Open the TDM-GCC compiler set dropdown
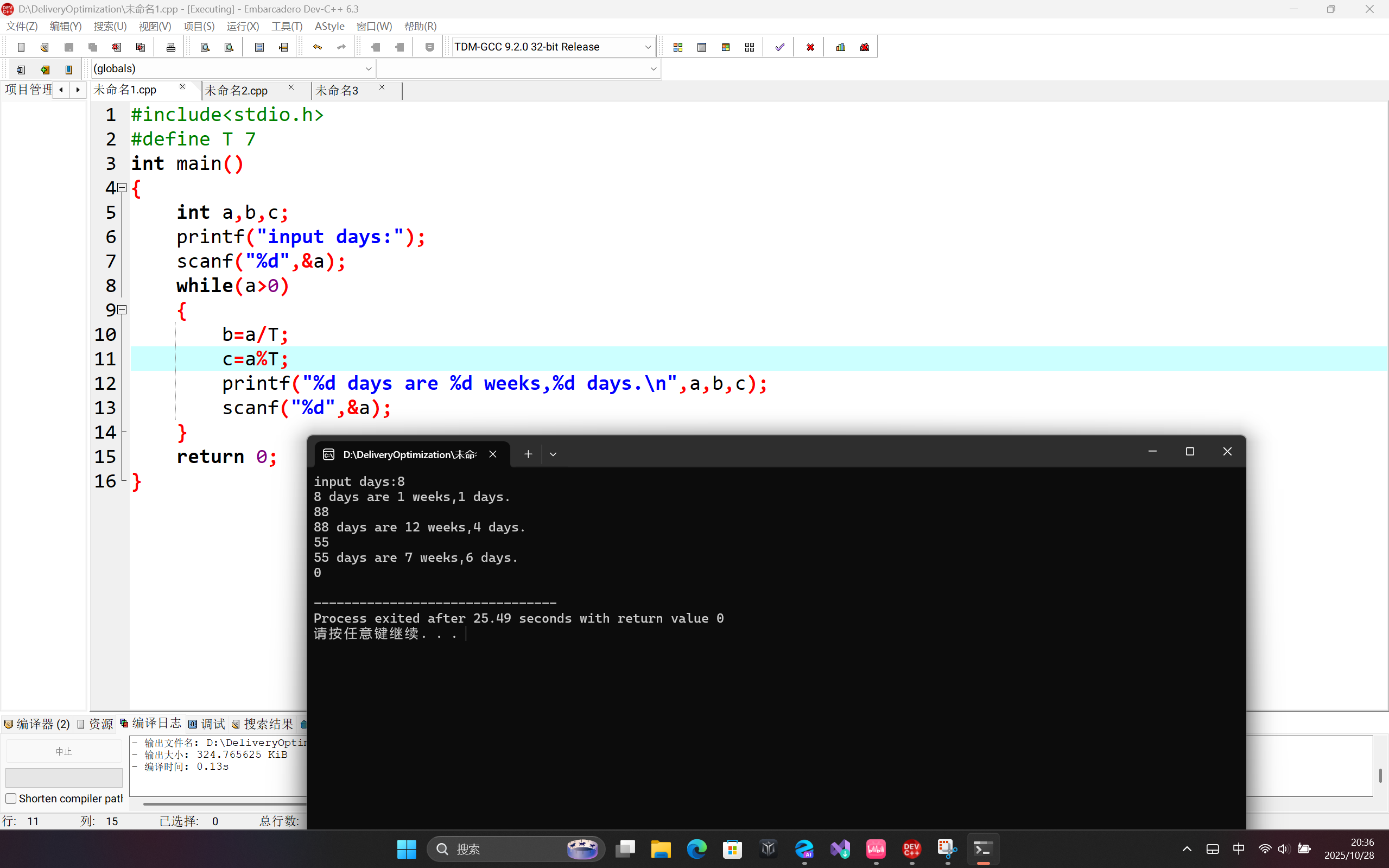Image resolution: width=1389 pixels, height=868 pixels. tap(648, 47)
